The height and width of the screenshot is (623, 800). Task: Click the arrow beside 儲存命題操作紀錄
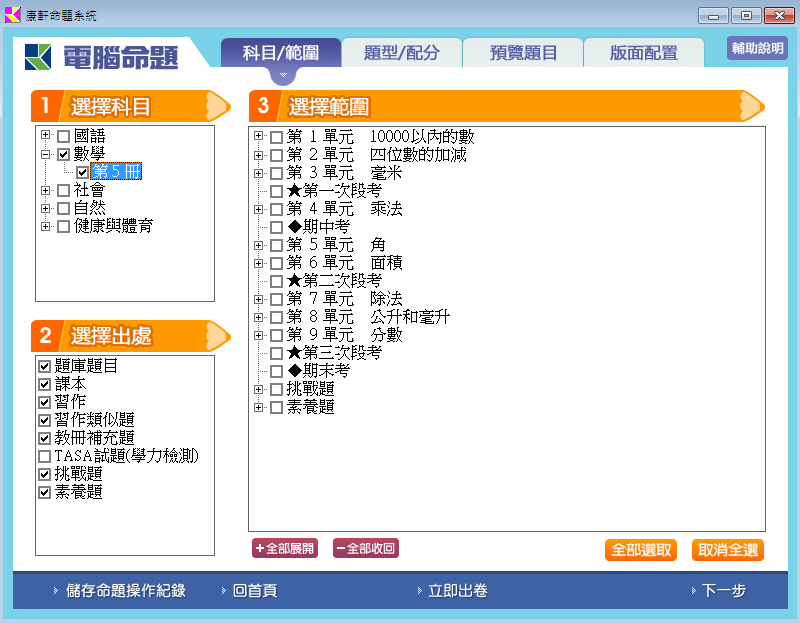56,591
